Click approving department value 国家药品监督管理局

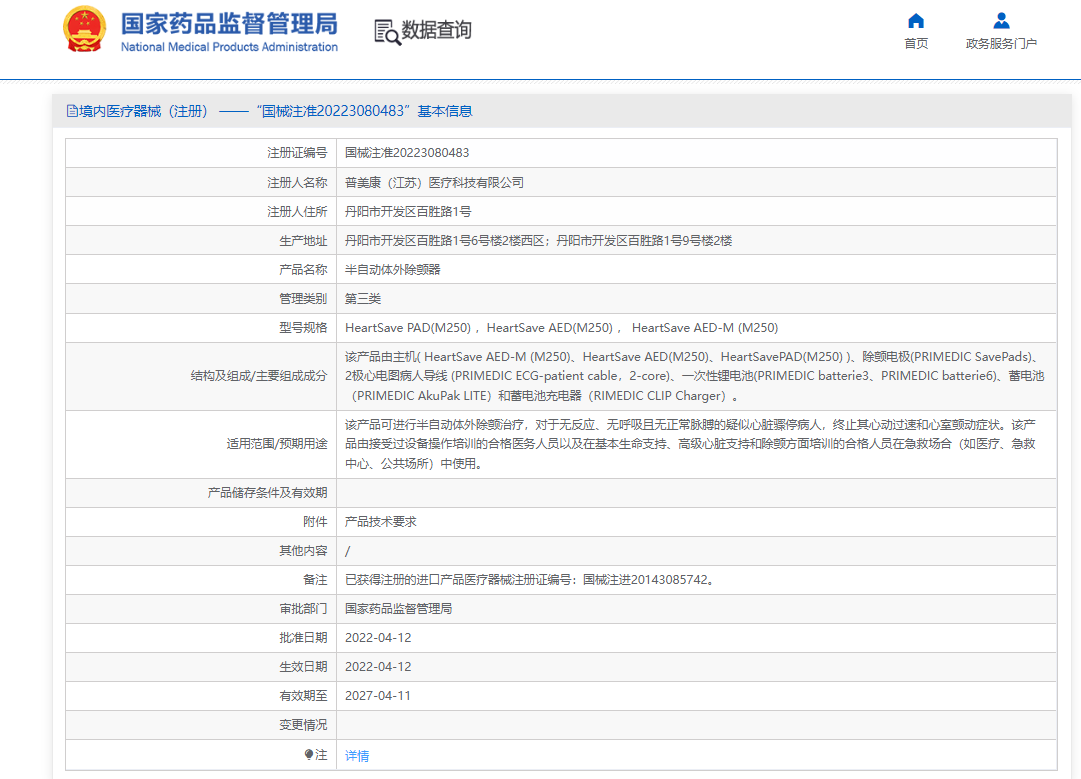[x=398, y=609]
